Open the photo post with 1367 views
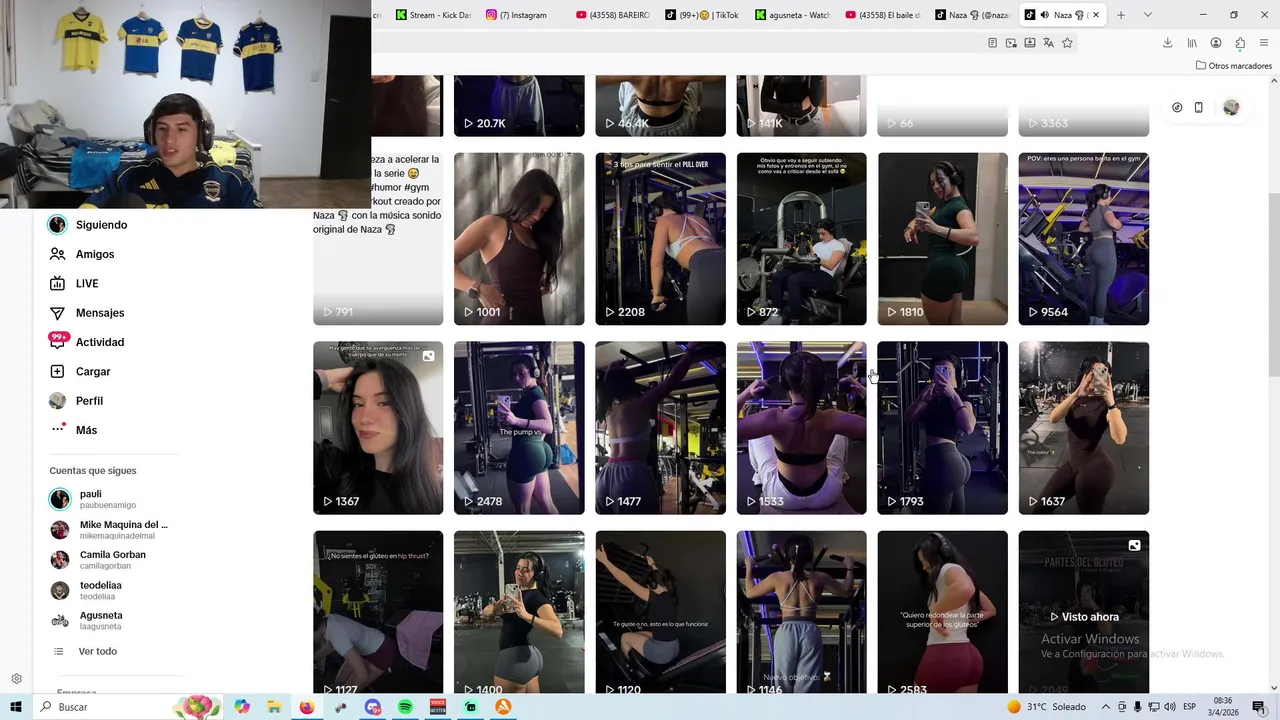 [x=378, y=428]
